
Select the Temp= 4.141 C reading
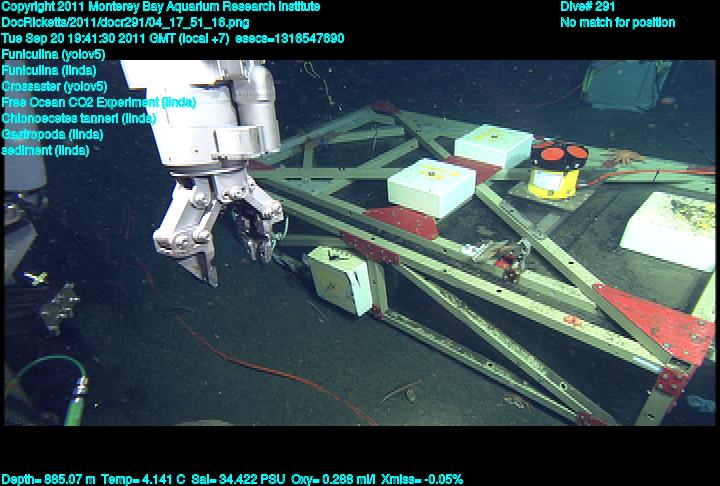[x=143, y=480]
